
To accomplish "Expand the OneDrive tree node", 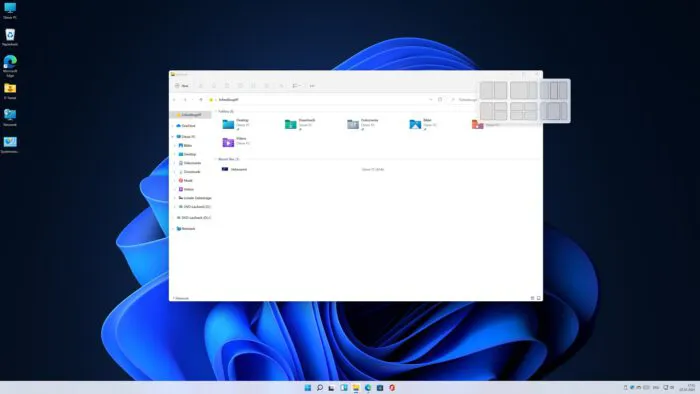I will [173, 126].
